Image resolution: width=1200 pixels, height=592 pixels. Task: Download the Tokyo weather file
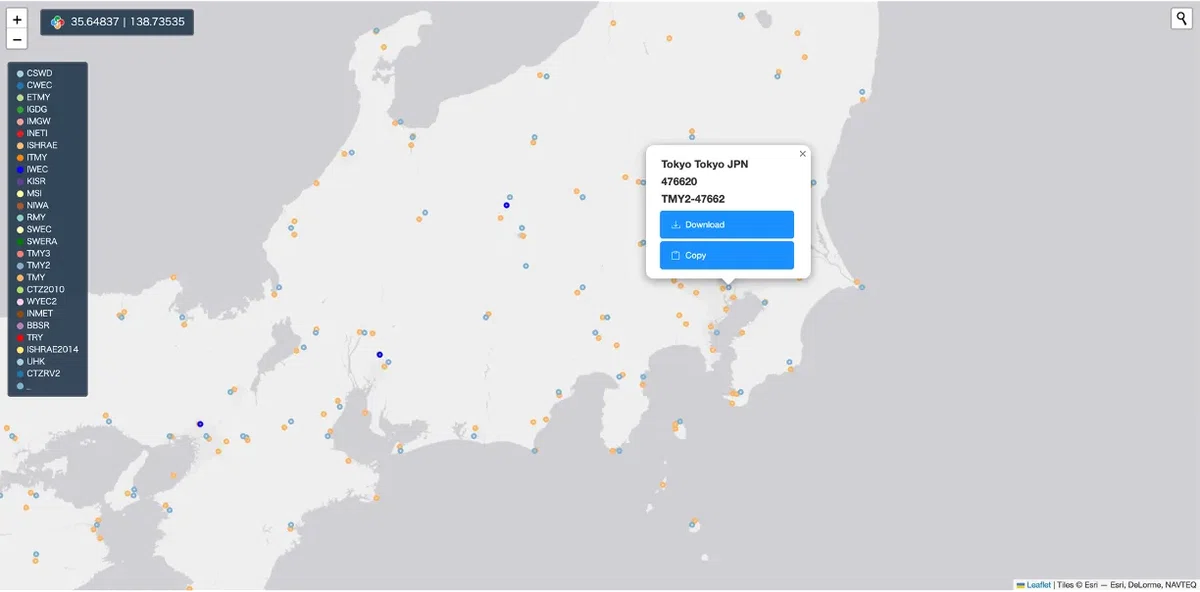coord(727,225)
